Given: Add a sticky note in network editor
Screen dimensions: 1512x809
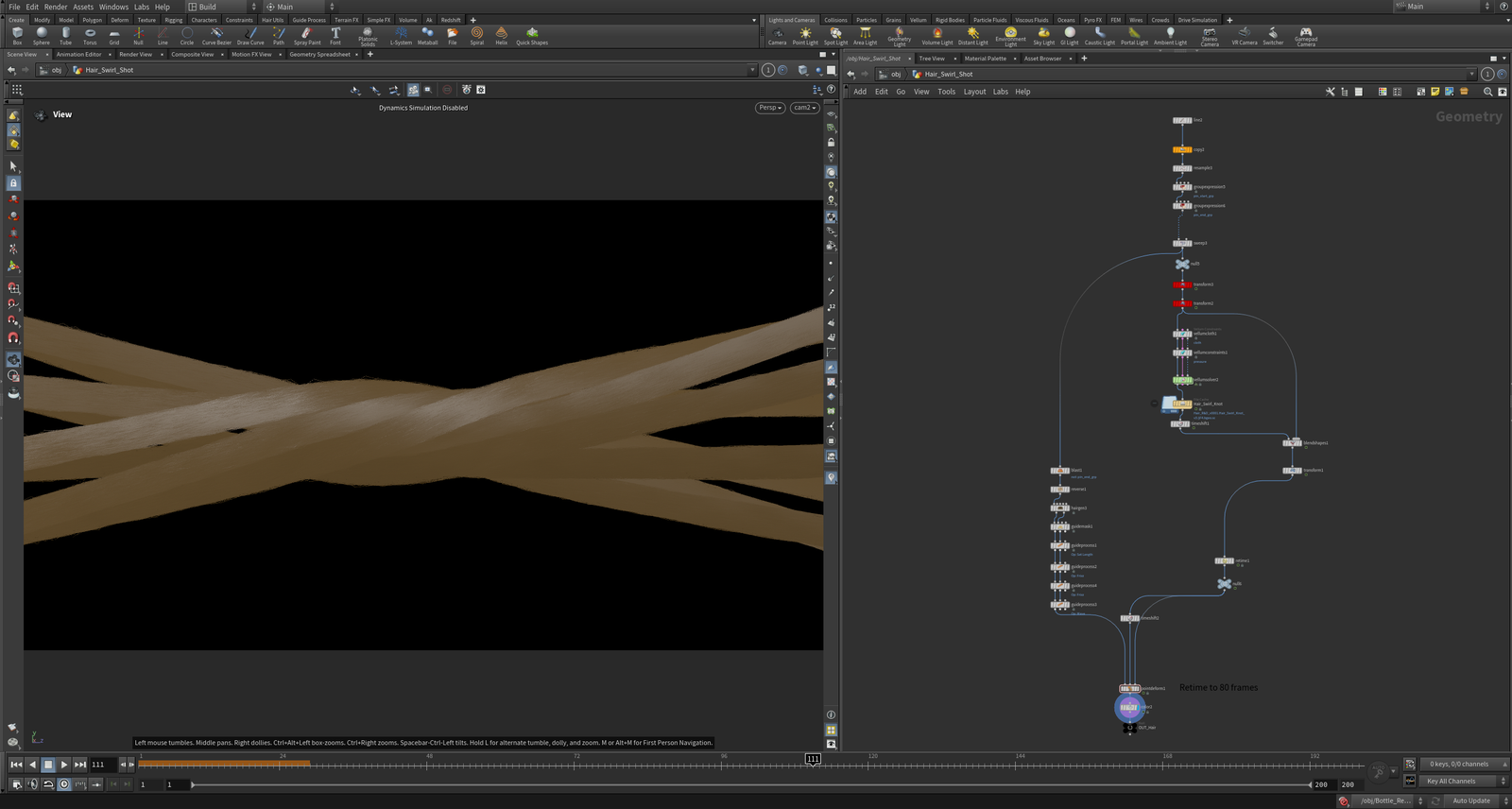Looking at the screenshot, I should (1435, 92).
